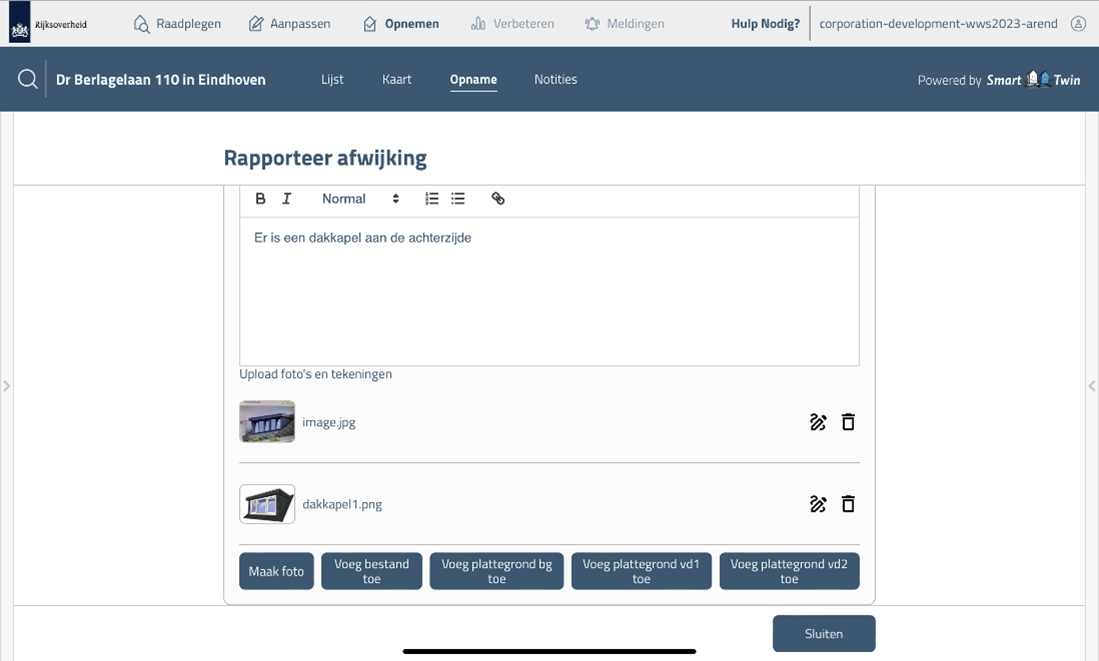This screenshot has width=1099, height=661.
Task: Open the sketch editor for image.jpg
Action: pyautogui.click(x=818, y=422)
